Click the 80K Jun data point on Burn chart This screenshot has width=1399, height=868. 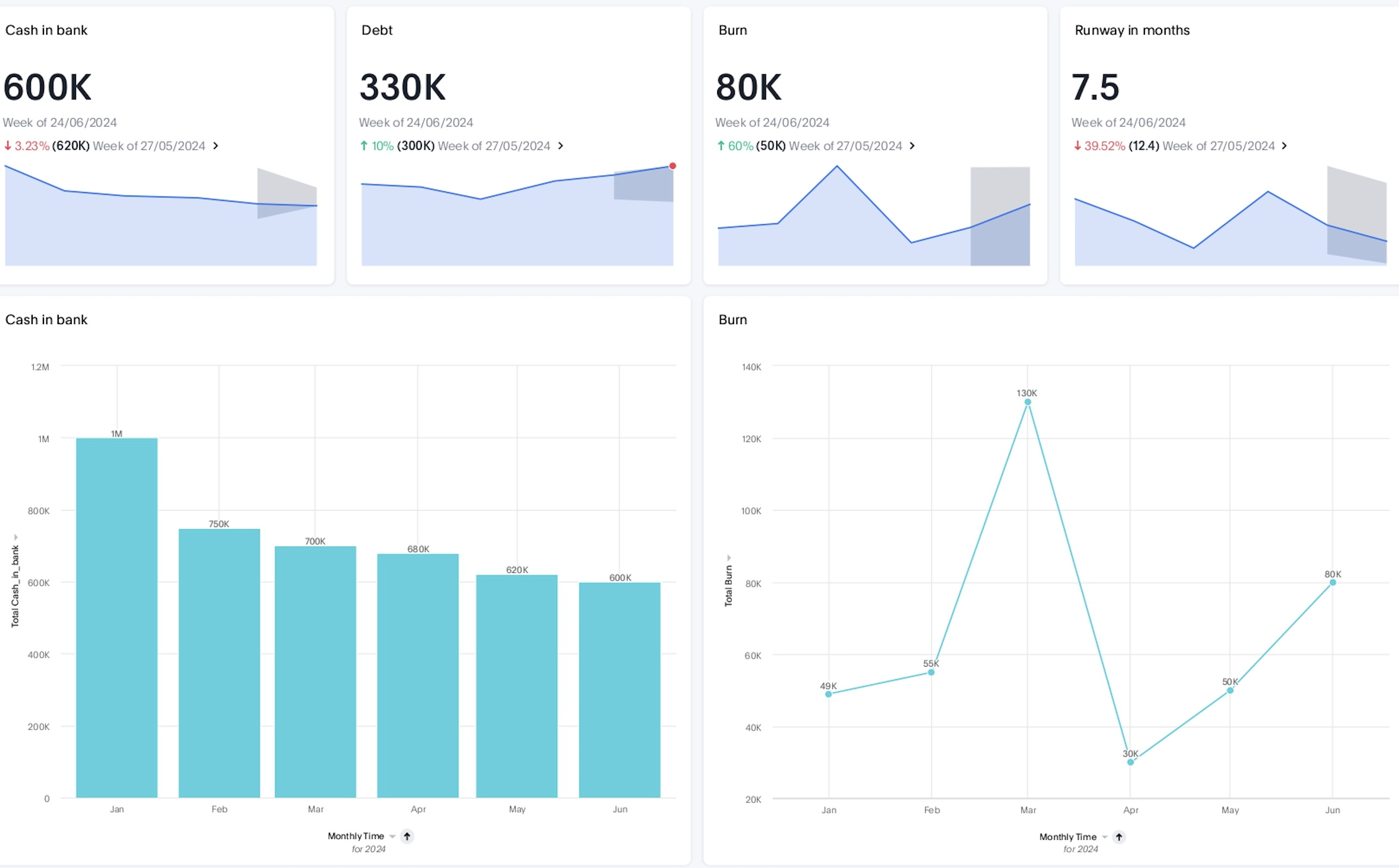[1332, 582]
